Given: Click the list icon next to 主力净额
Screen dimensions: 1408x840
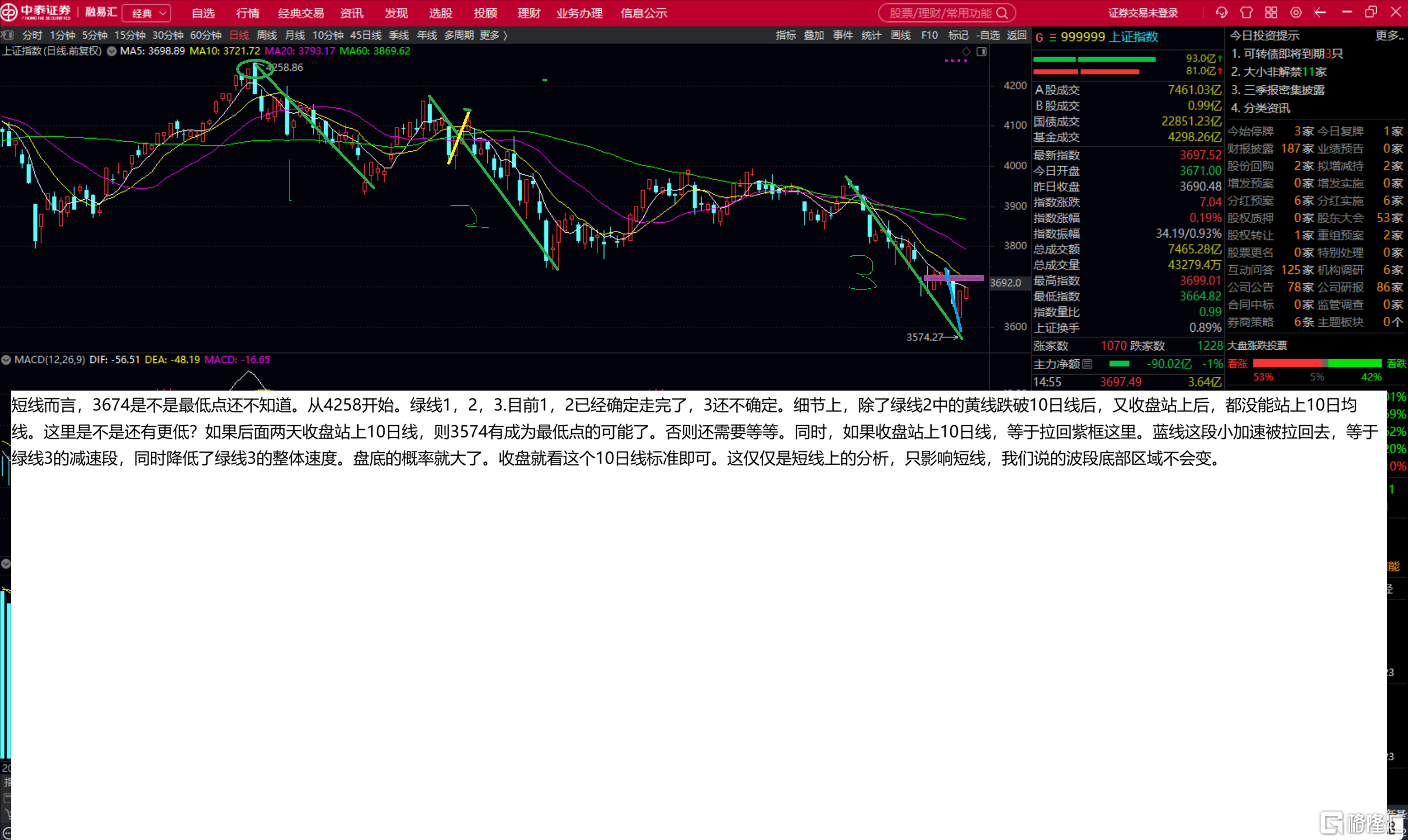Looking at the screenshot, I should click(x=1087, y=364).
